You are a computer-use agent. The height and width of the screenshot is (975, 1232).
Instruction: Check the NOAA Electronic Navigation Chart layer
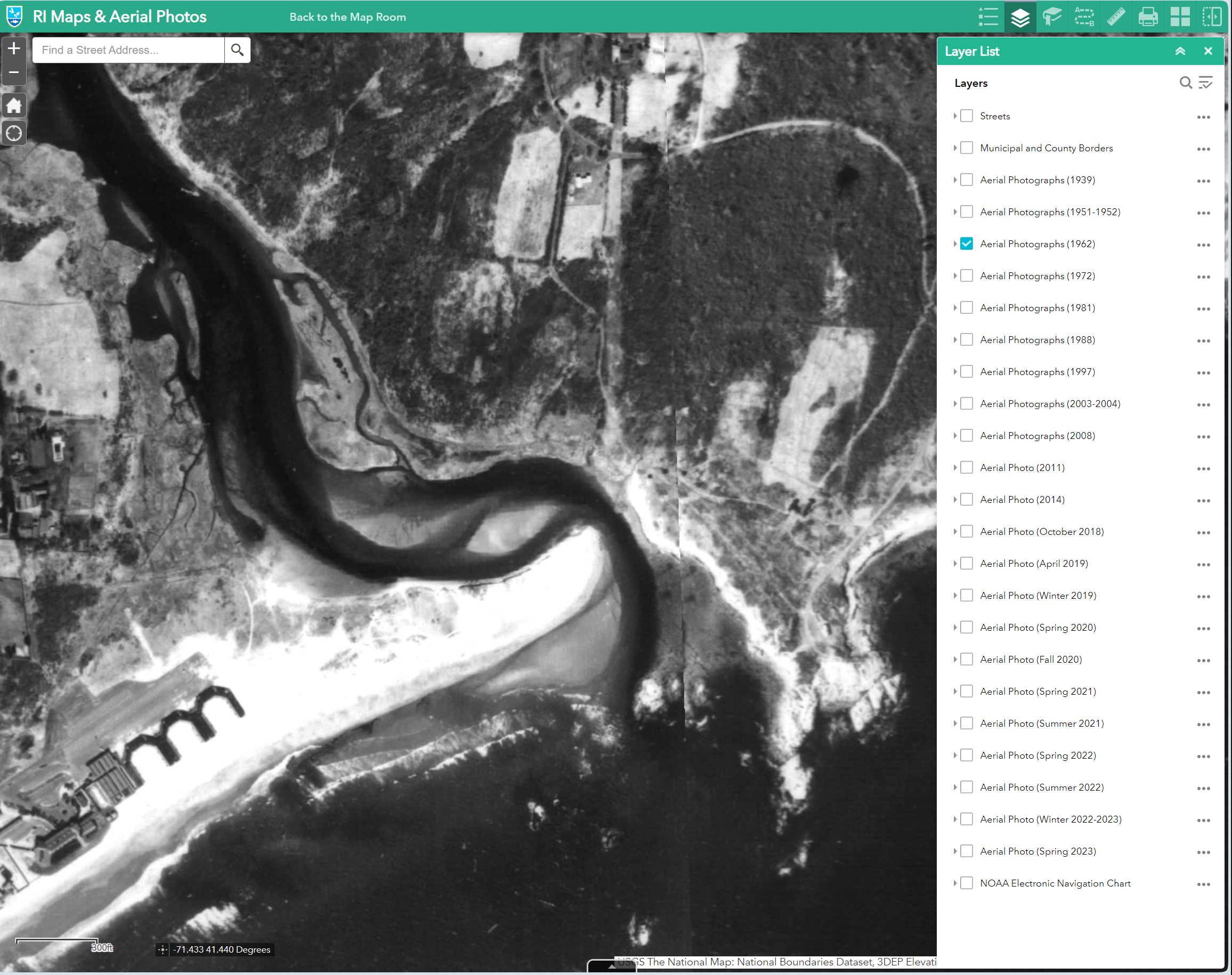click(x=967, y=883)
